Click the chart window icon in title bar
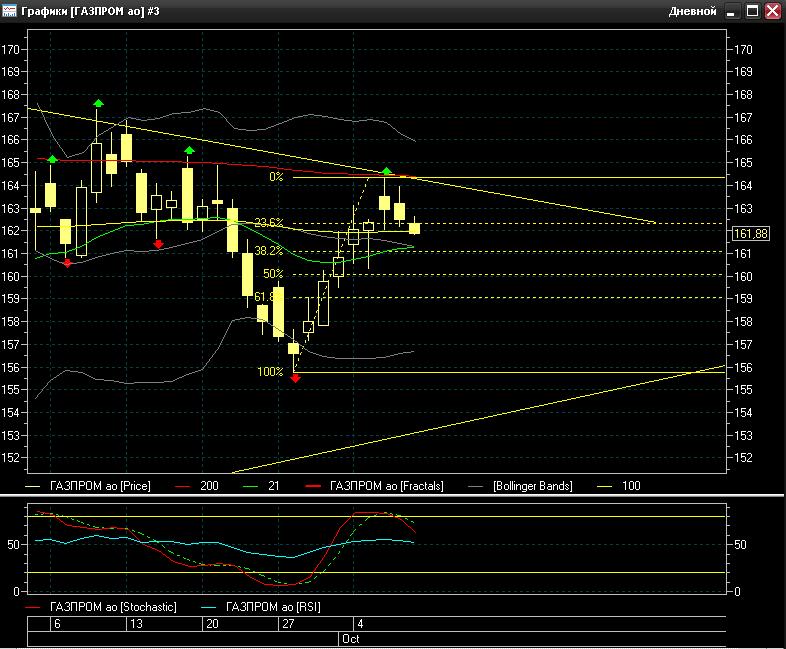786x649 pixels. (x=9, y=11)
